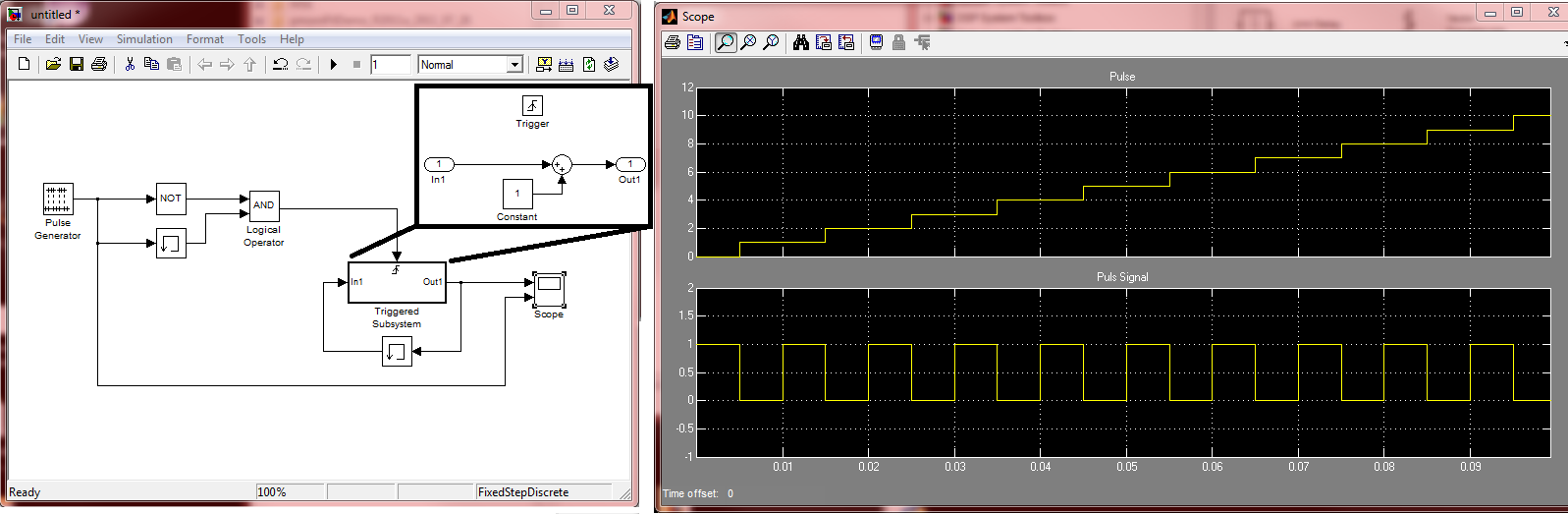This screenshot has width=1568, height=514.
Task: Open the Format menu
Action: pyautogui.click(x=205, y=39)
